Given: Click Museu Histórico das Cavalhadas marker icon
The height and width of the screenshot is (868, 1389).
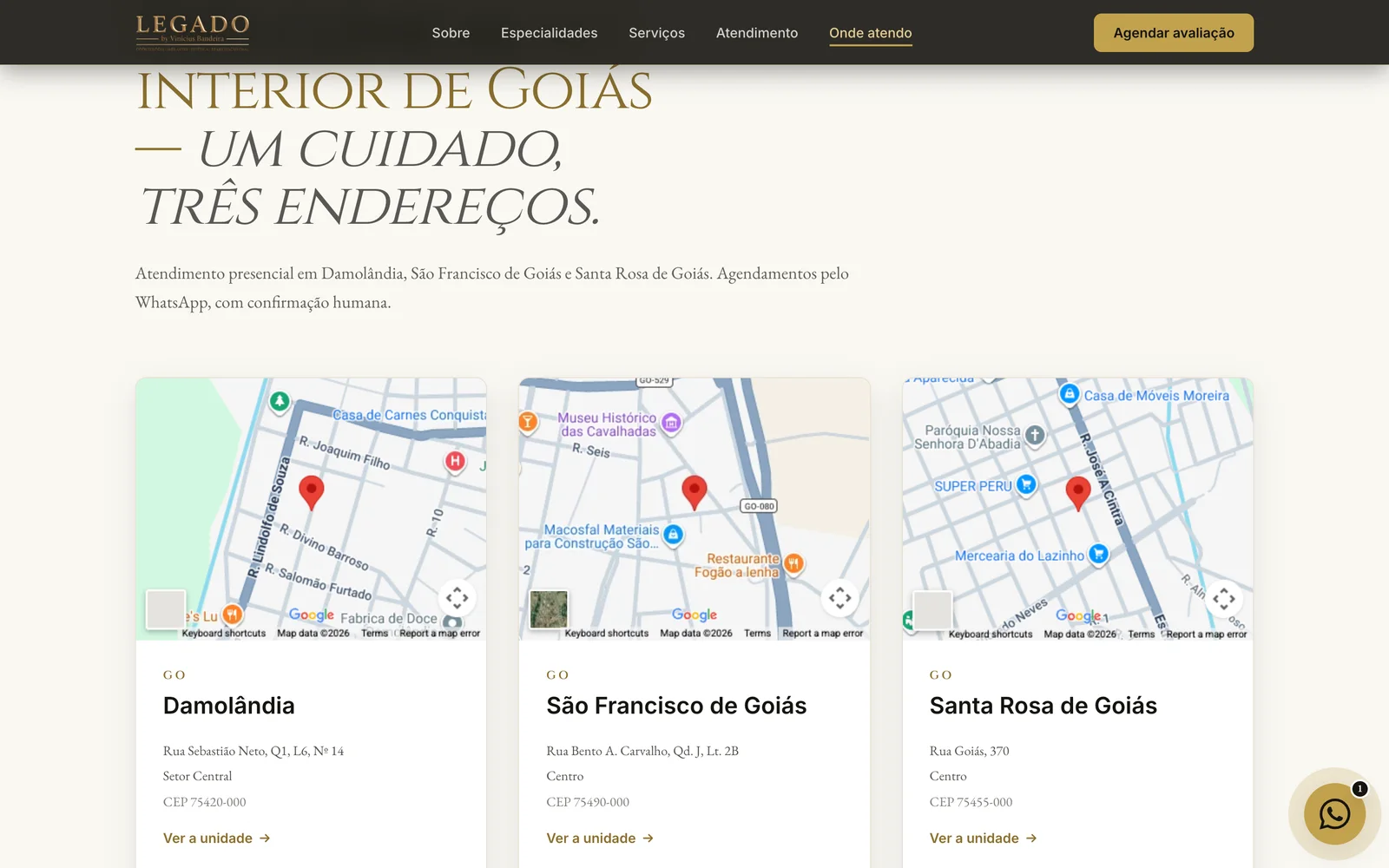Looking at the screenshot, I should tap(671, 423).
